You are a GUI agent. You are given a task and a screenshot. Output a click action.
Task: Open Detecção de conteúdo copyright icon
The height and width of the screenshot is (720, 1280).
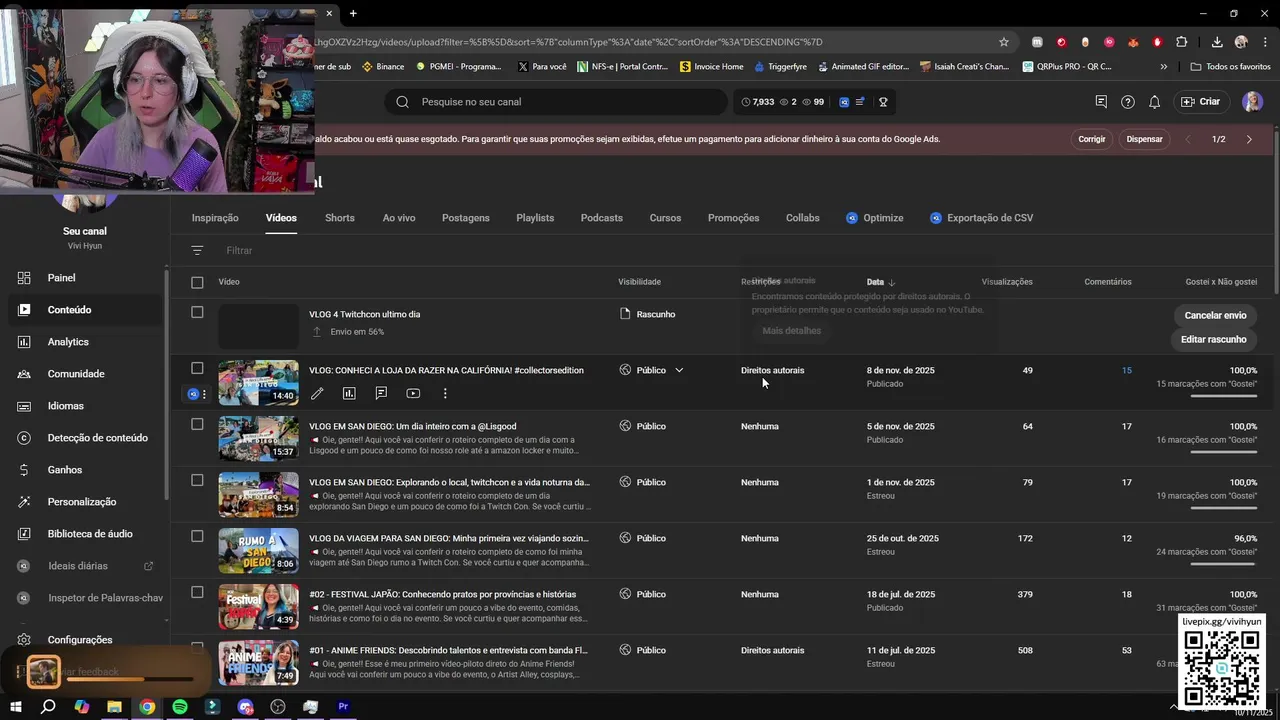point(24,438)
